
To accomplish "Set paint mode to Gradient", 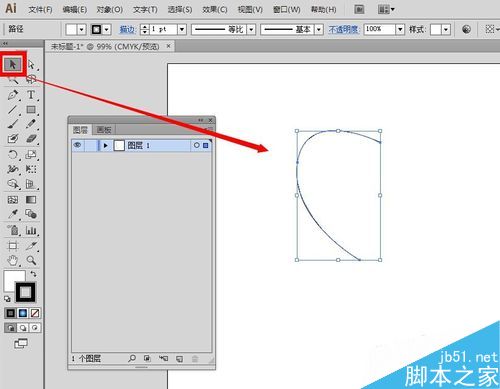I will tap(23, 313).
